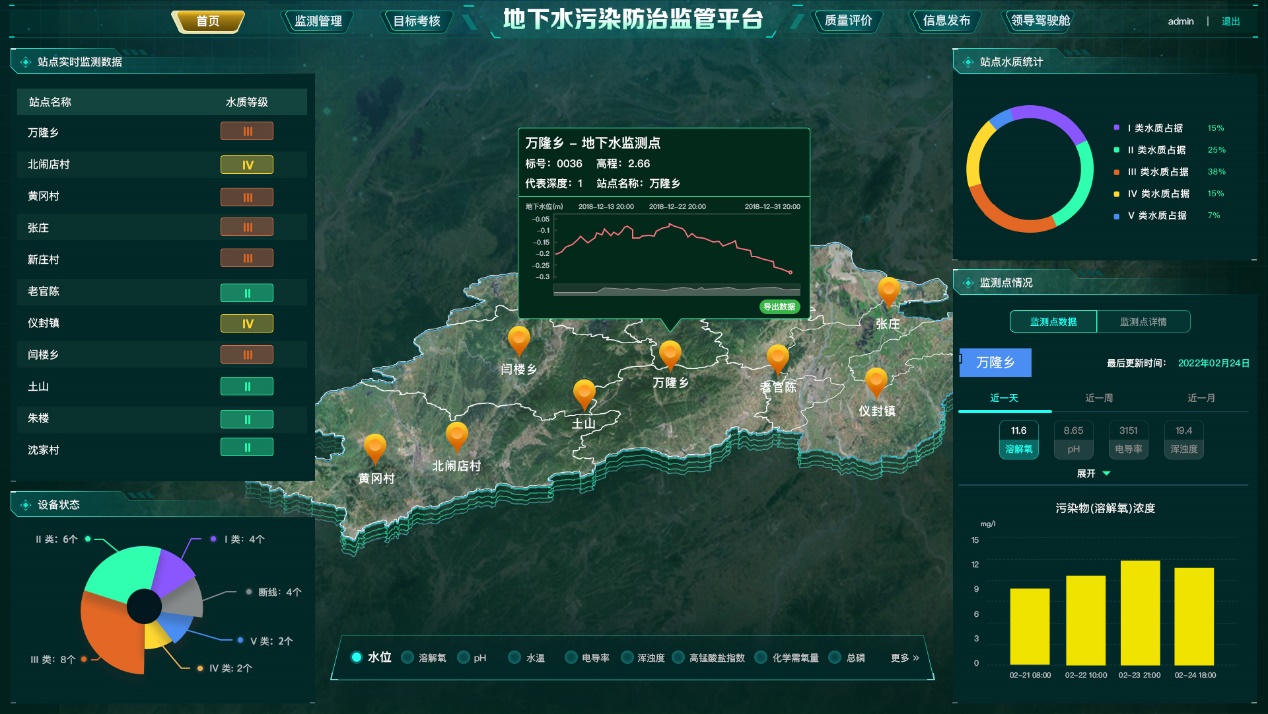Click the 退出 logout link
This screenshot has height=714, width=1268.
pyautogui.click(x=1230, y=21)
